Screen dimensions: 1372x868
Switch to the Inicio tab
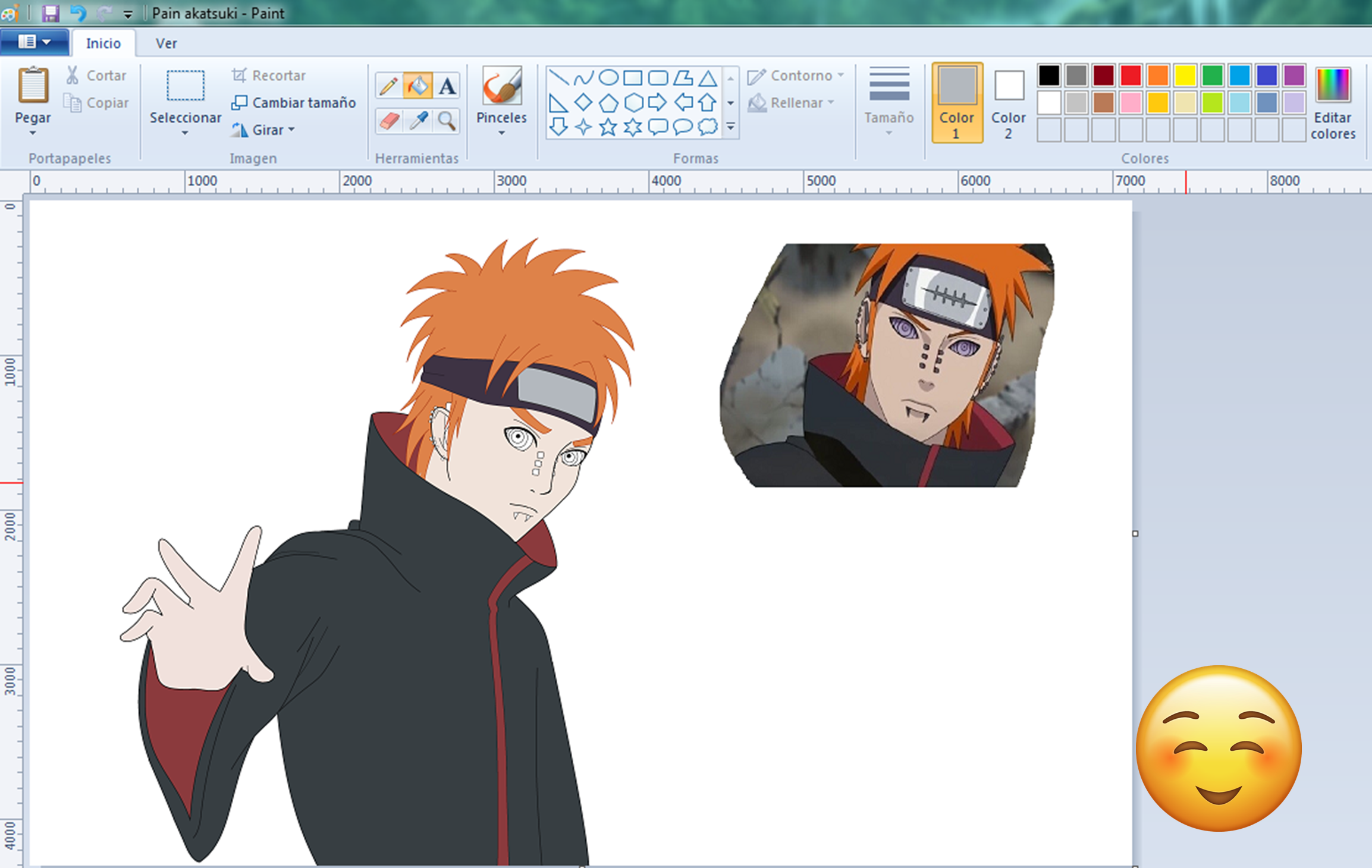tap(103, 43)
